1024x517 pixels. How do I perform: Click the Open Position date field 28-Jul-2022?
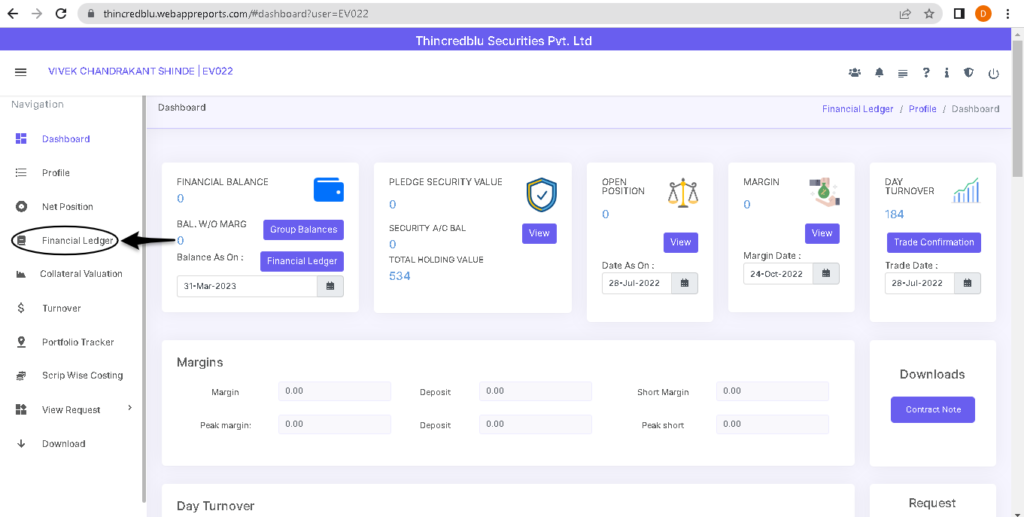pyautogui.click(x=637, y=283)
